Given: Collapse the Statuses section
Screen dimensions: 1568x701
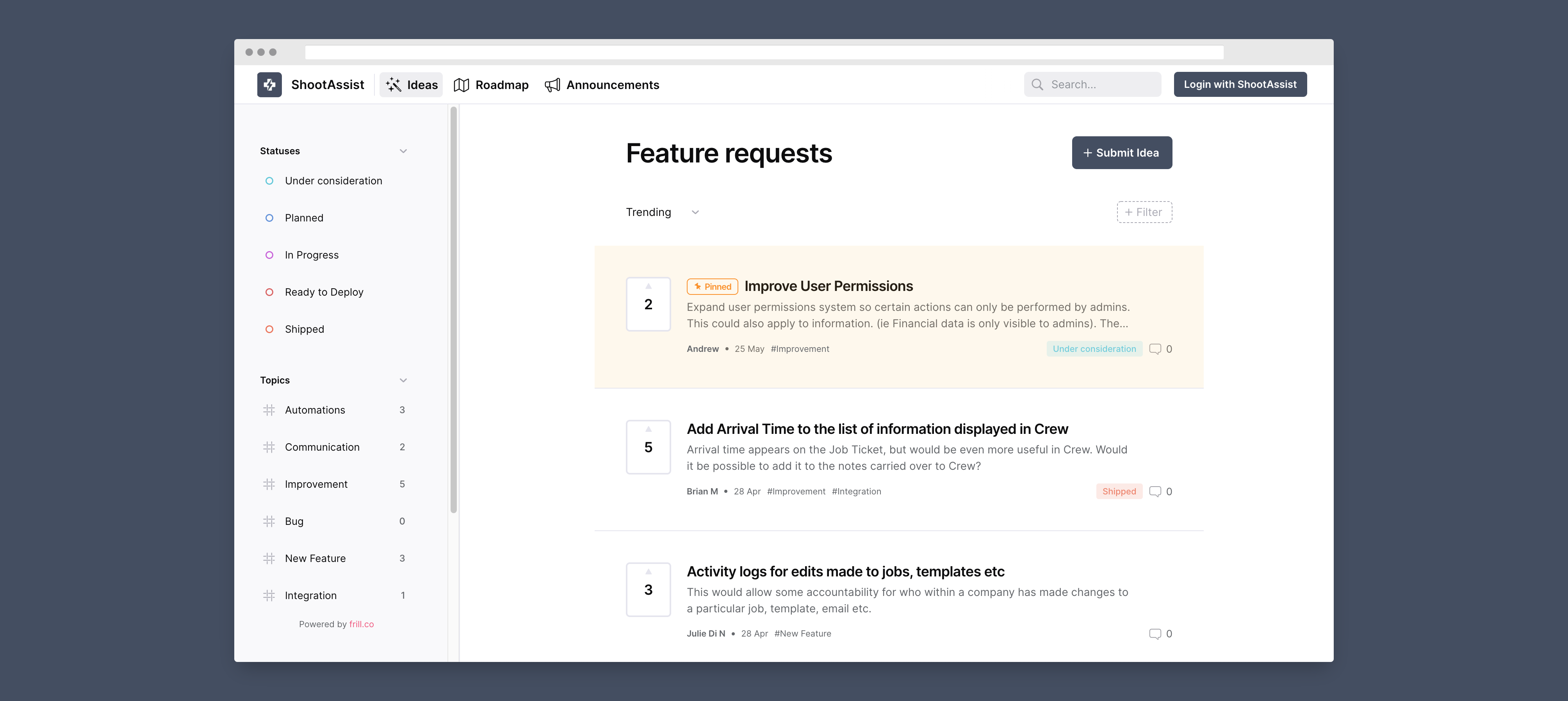Looking at the screenshot, I should click(403, 151).
